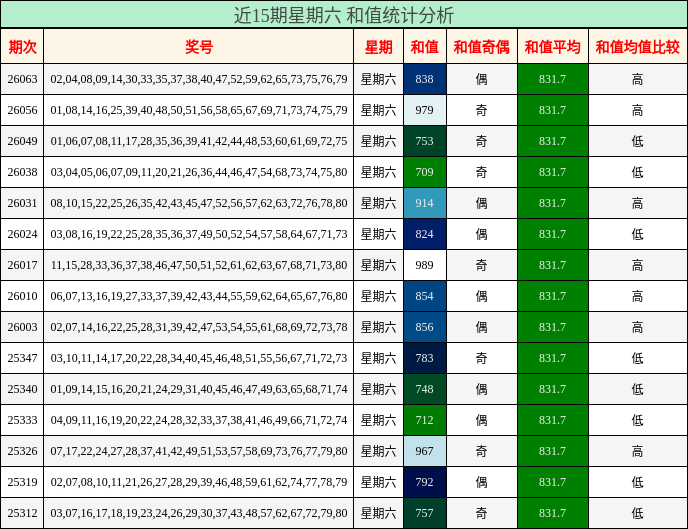Click the sum value 753 cell

pos(425,141)
